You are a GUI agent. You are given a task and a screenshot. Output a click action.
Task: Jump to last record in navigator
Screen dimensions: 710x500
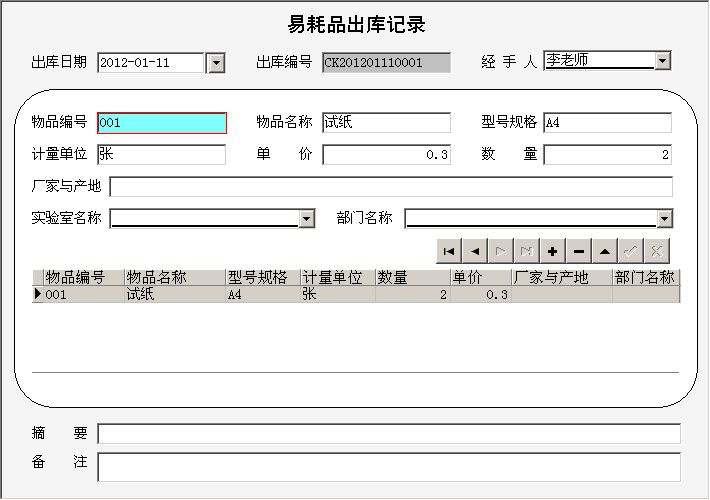tap(527, 251)
